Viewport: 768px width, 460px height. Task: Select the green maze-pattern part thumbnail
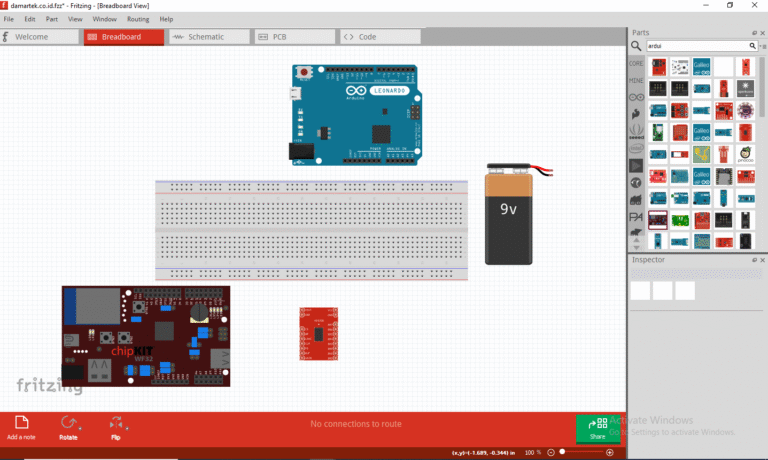[x=701, y=154]
